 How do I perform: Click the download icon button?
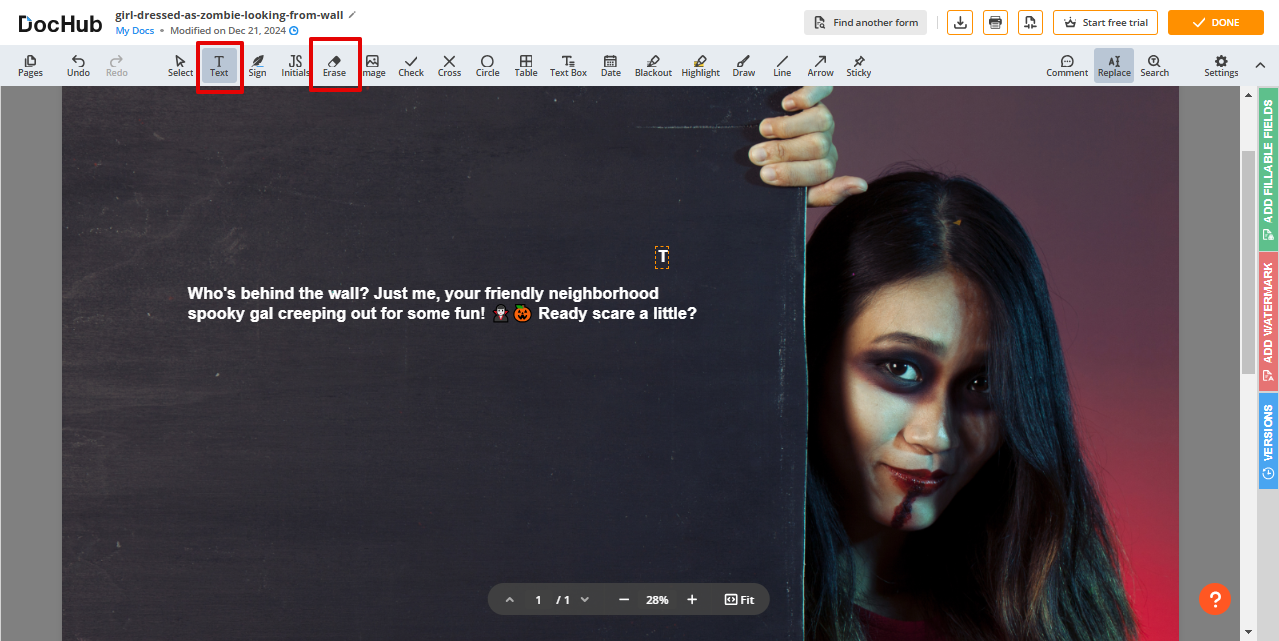(x=960, y=22)
